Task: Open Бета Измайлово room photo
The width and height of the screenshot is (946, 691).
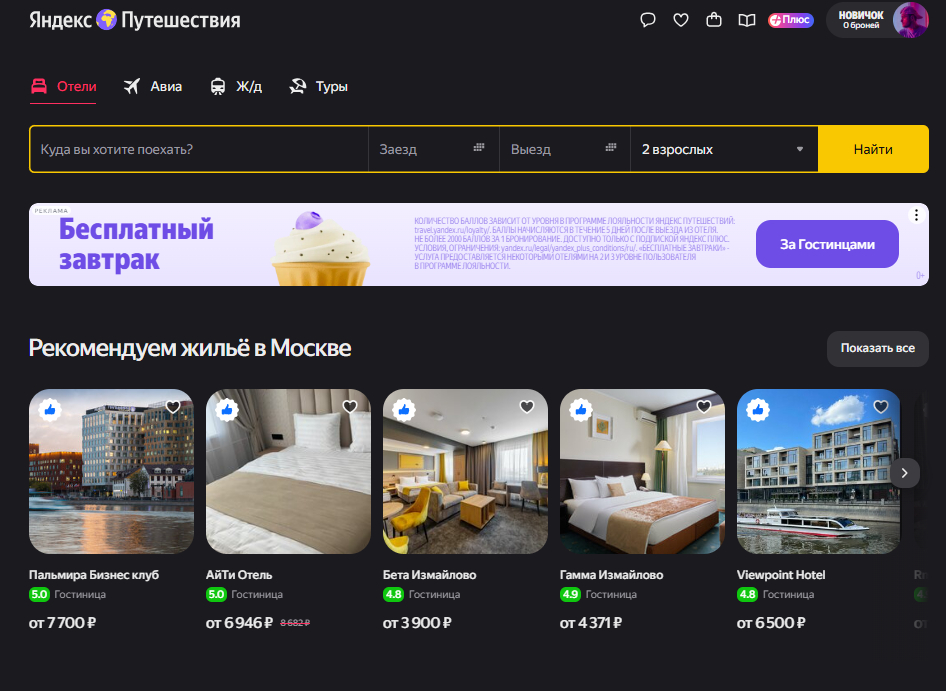Action: 465,471
